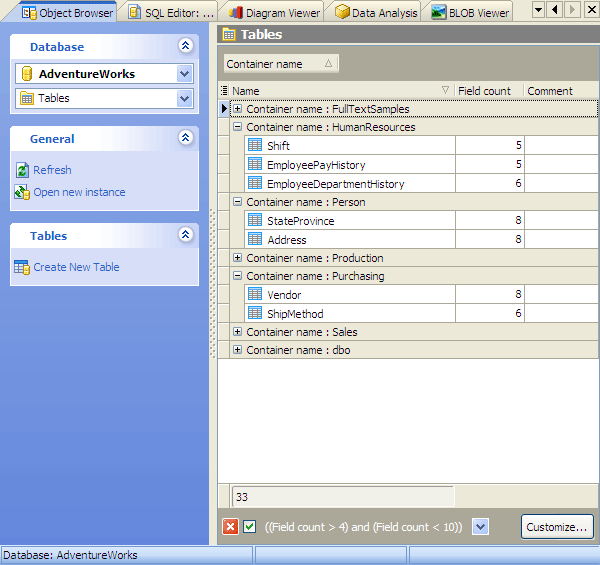Click the Vendor table icon
The height and width of the screenshot is (565, 600).
pyautogui.click(x=255, y=294)
